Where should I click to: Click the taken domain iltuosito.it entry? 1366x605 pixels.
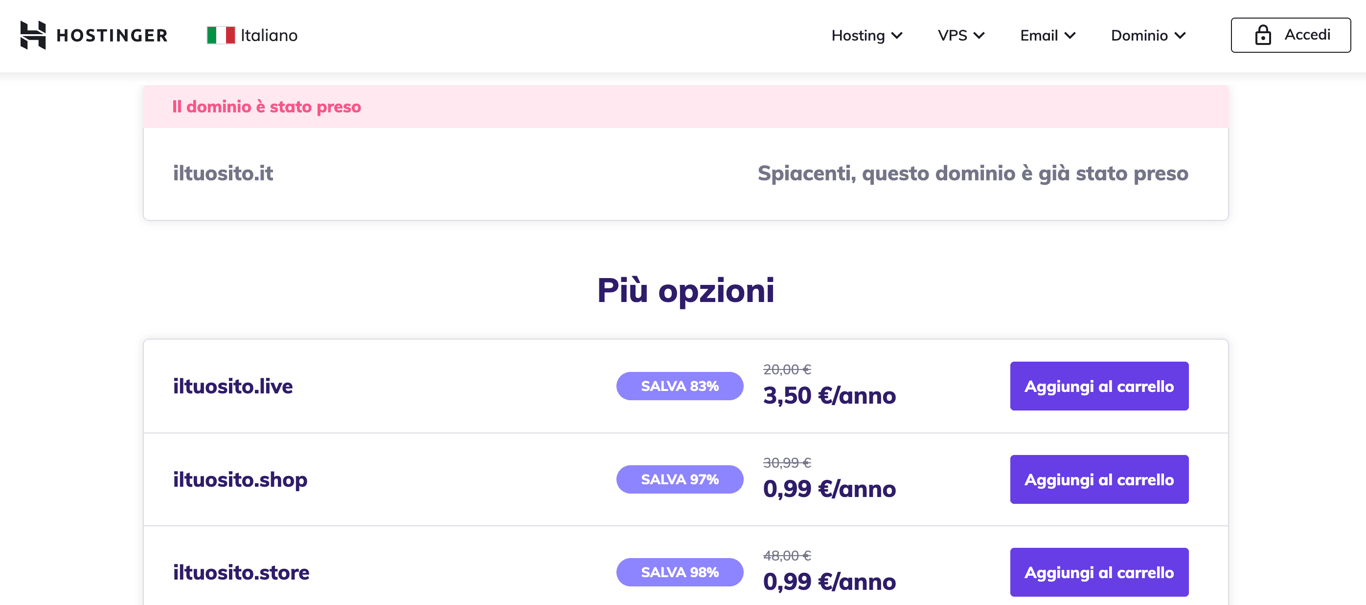222,173
